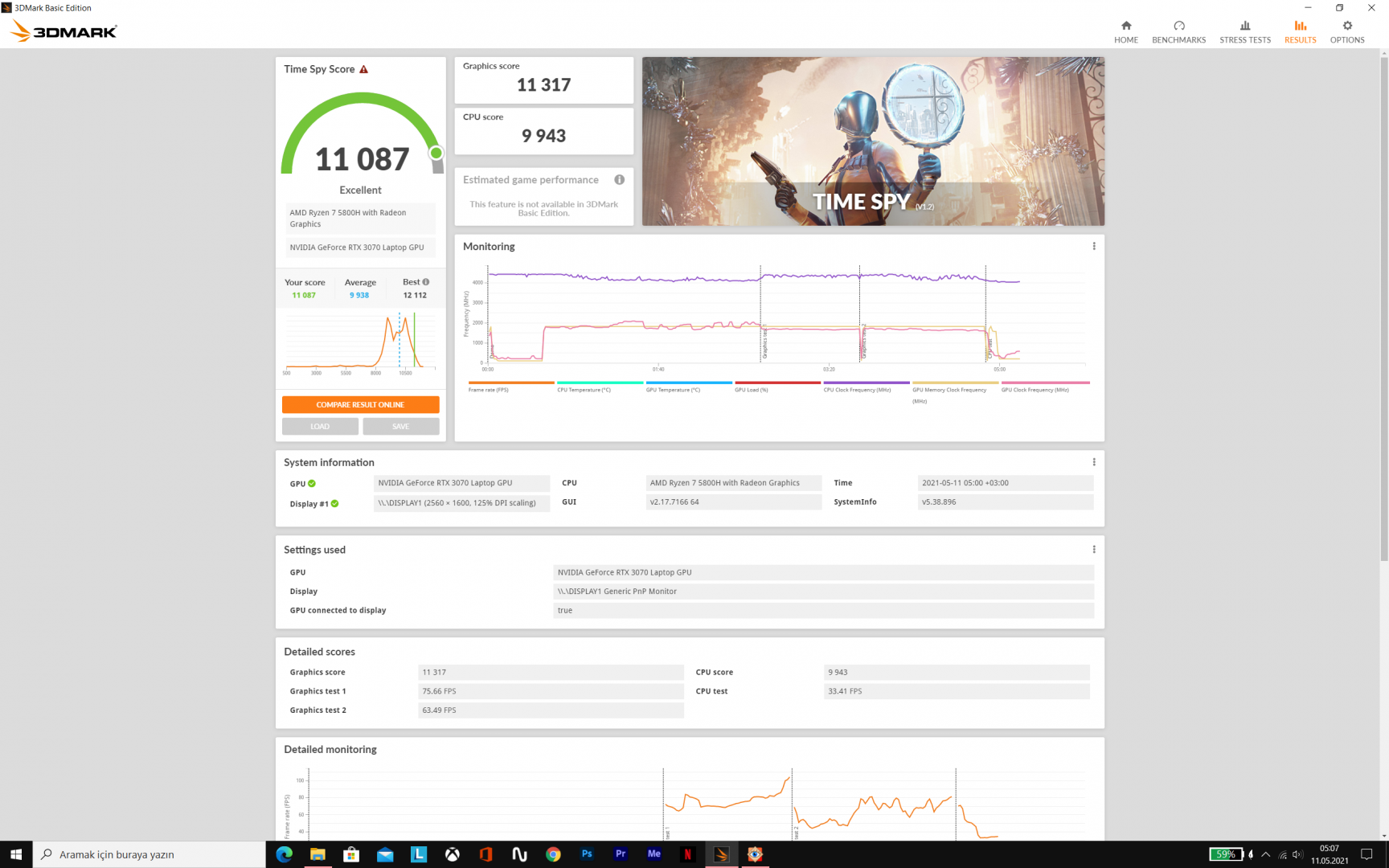Open the Xbox app from the taskbar
This screenshot has height=868, width=1389.
click(x=453, y=854)
